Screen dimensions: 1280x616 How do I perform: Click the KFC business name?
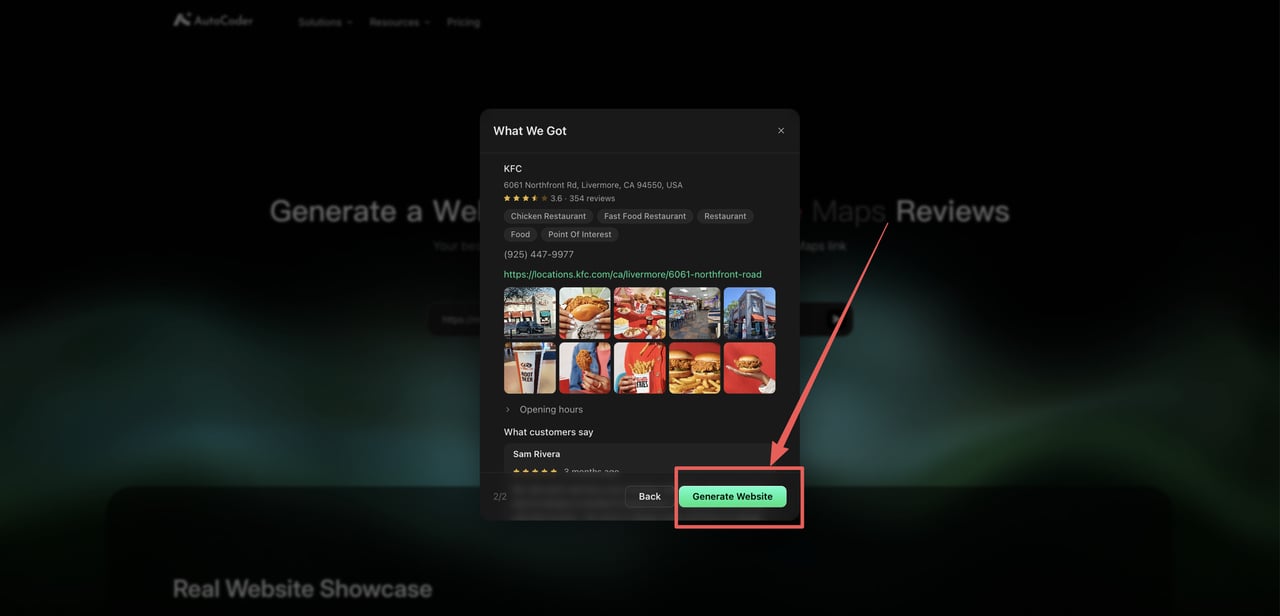513,168
